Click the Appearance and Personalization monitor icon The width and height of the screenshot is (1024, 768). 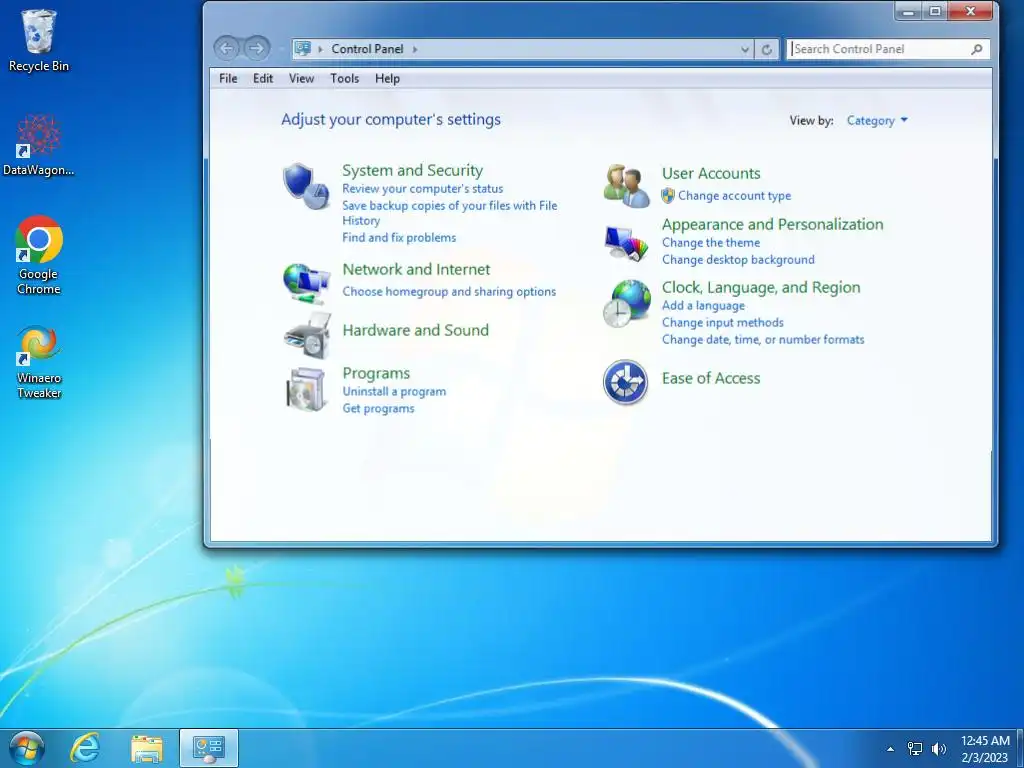[x=626, y=243]
